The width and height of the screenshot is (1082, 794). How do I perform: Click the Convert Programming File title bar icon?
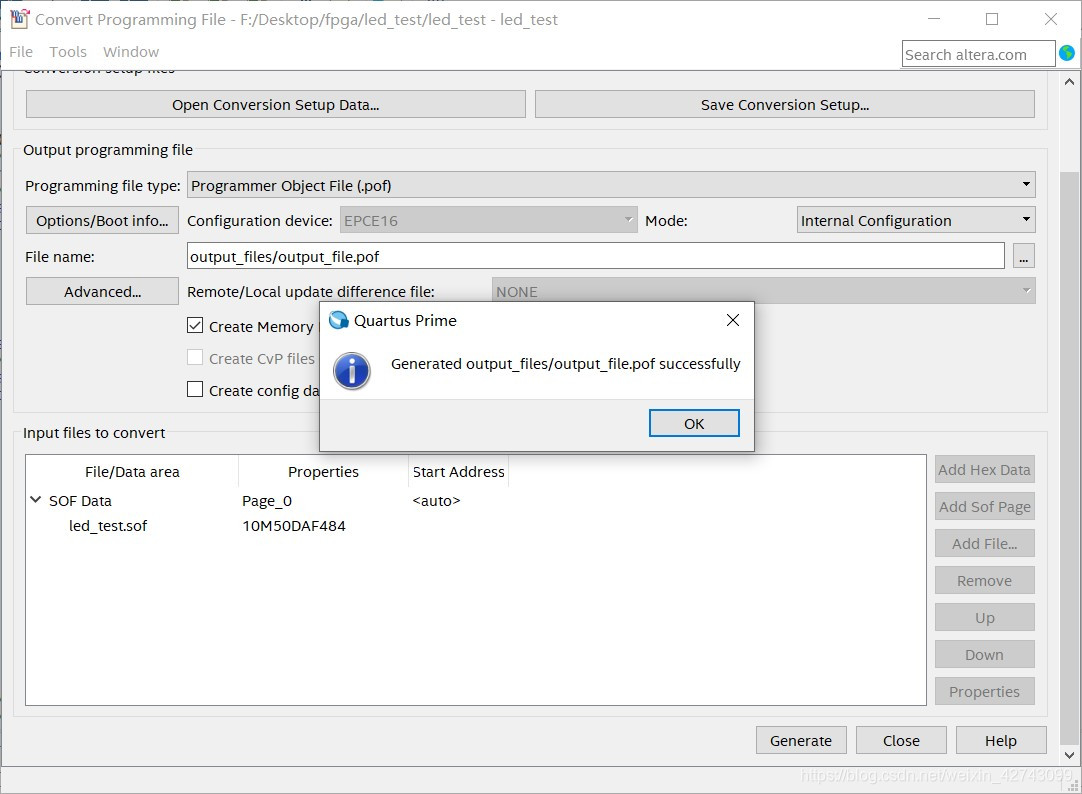19,19
